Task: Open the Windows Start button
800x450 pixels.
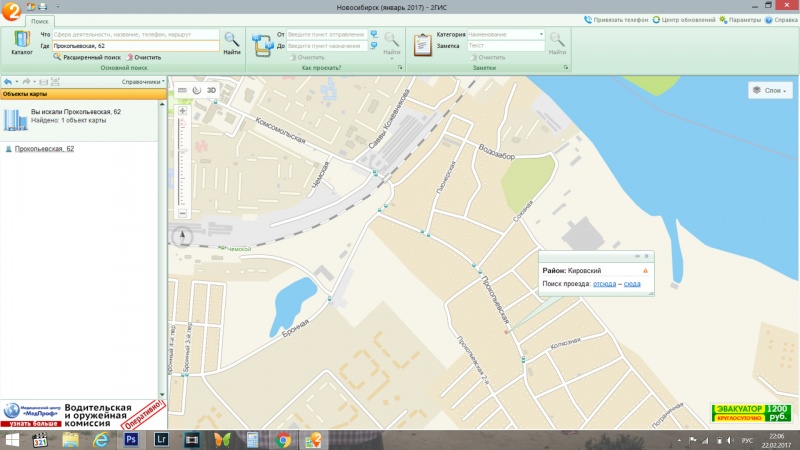Action: click(11, 440)
